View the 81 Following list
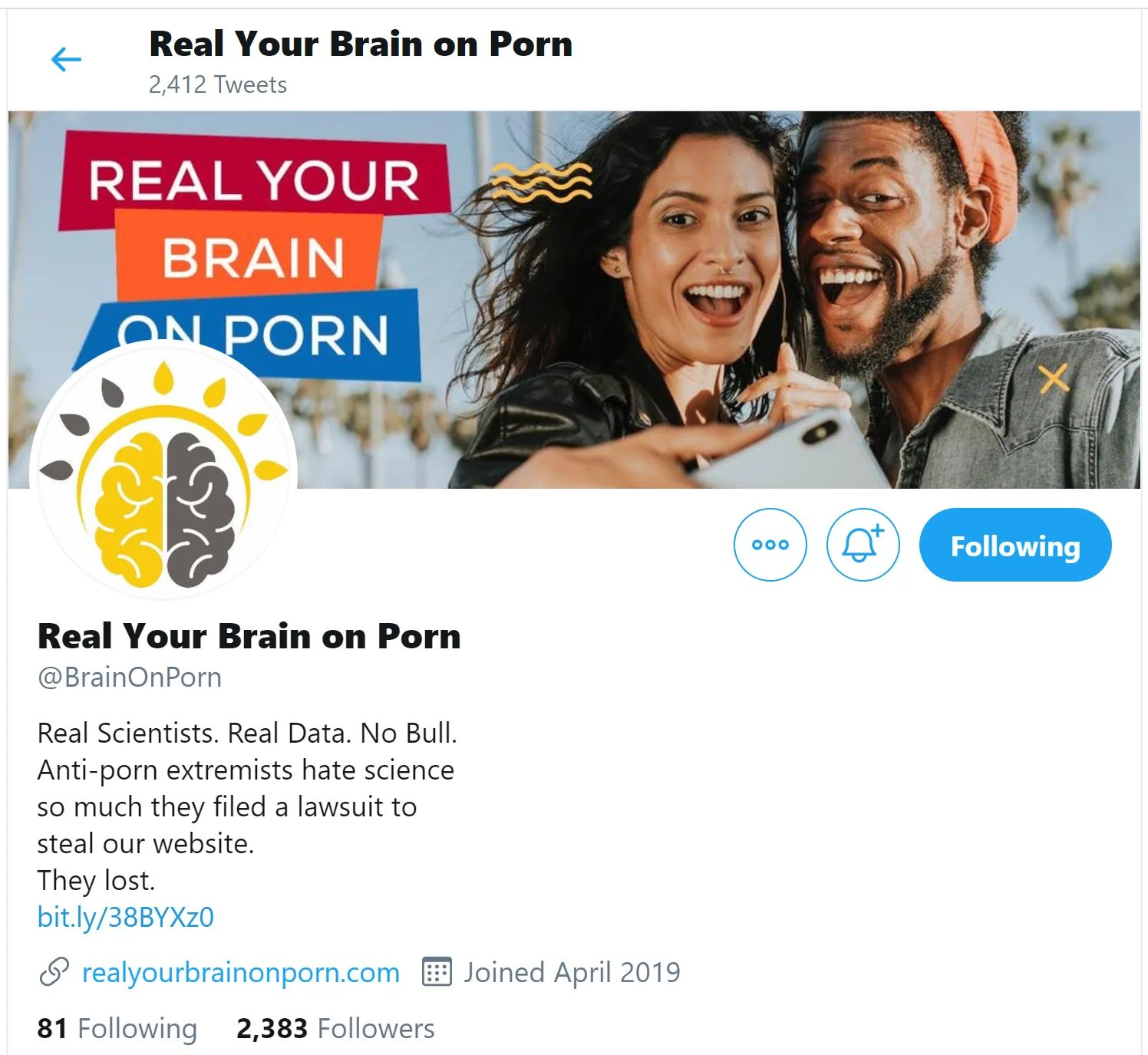1148x1055 pixels. (117, 1028)
